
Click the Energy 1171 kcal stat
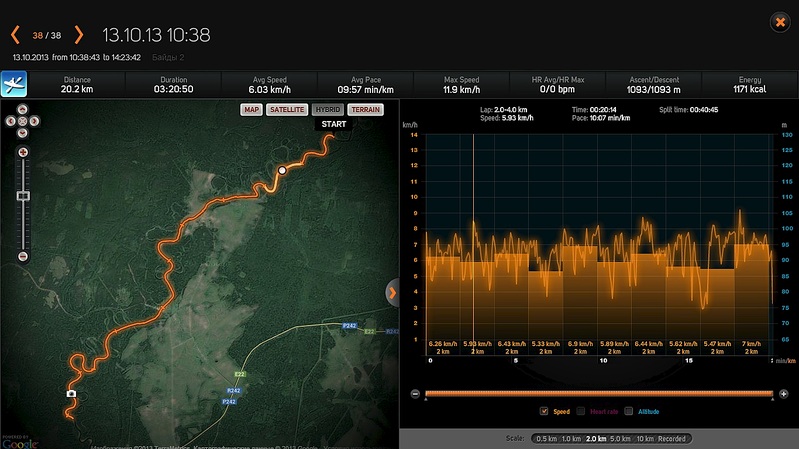click(750, 85)
